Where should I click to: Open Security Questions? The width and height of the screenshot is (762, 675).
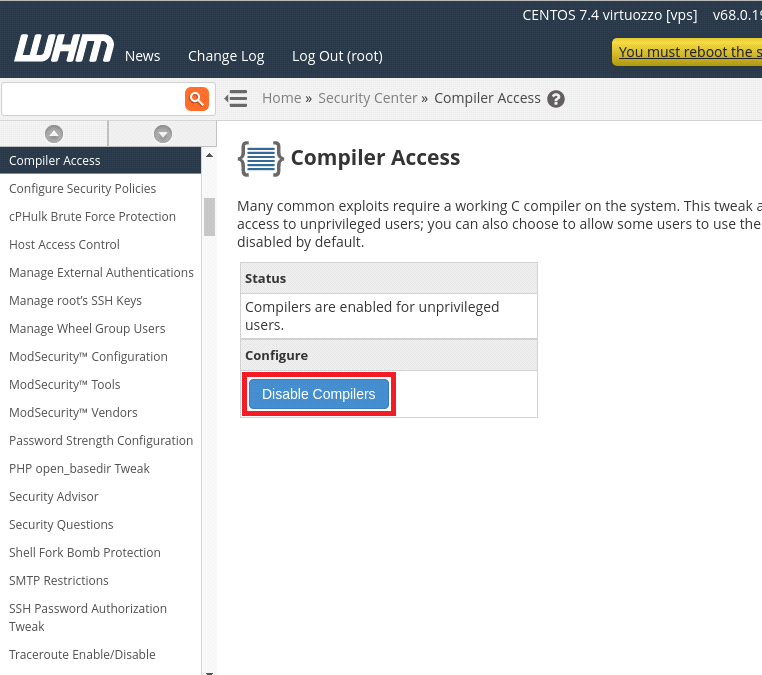(x=61, y=525)
